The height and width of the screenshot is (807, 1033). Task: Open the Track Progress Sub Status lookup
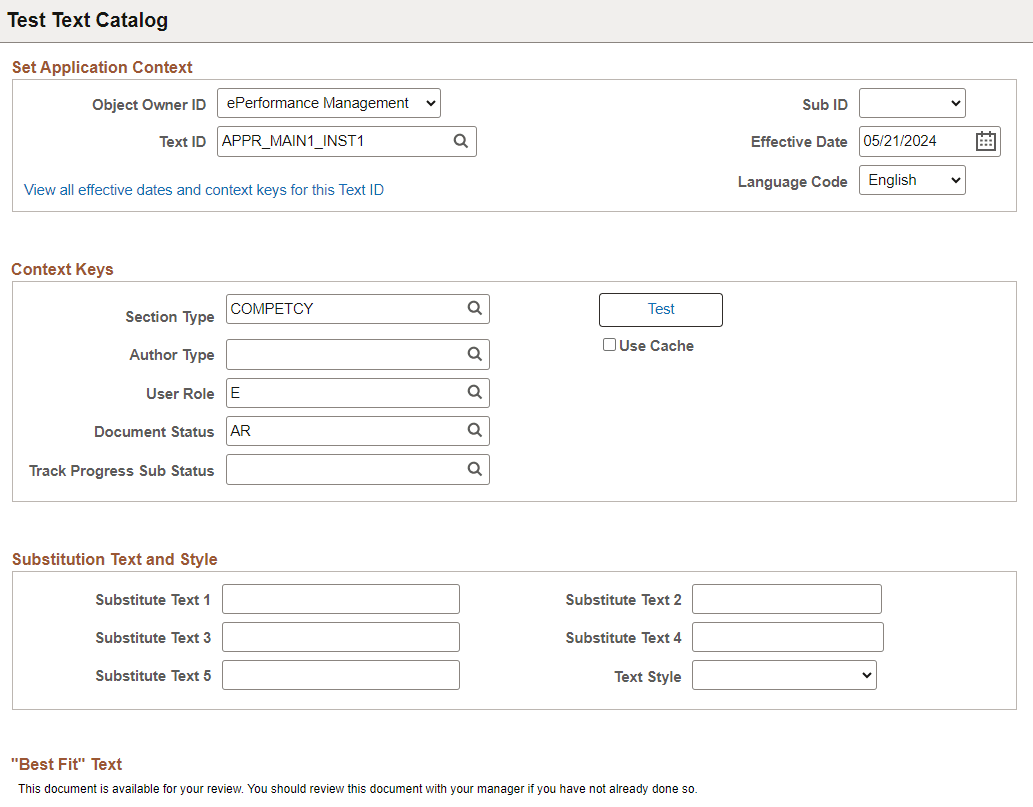point(474,468)
